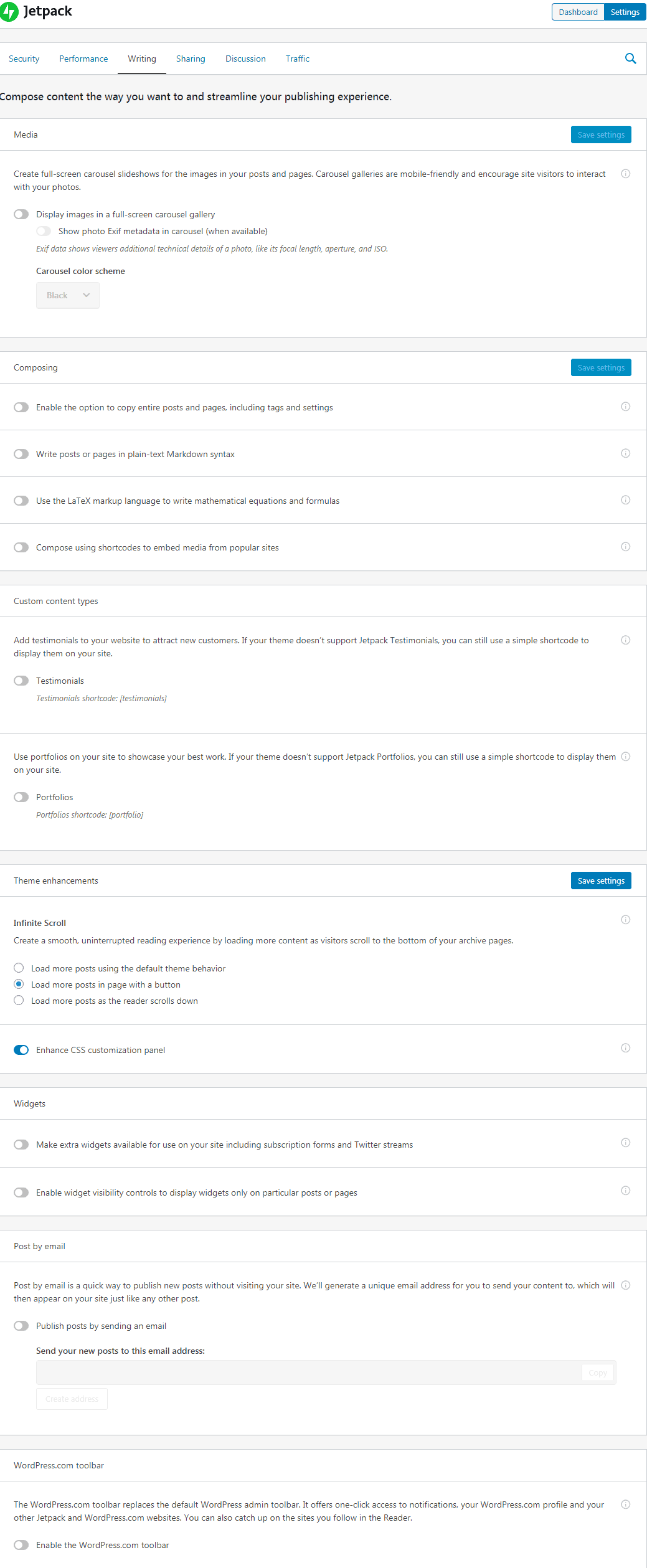Image resolution: width=647 pixels, height=1568 pixels.
Task: Click info icon for carousel slideshows description
Action: point(626,174)
